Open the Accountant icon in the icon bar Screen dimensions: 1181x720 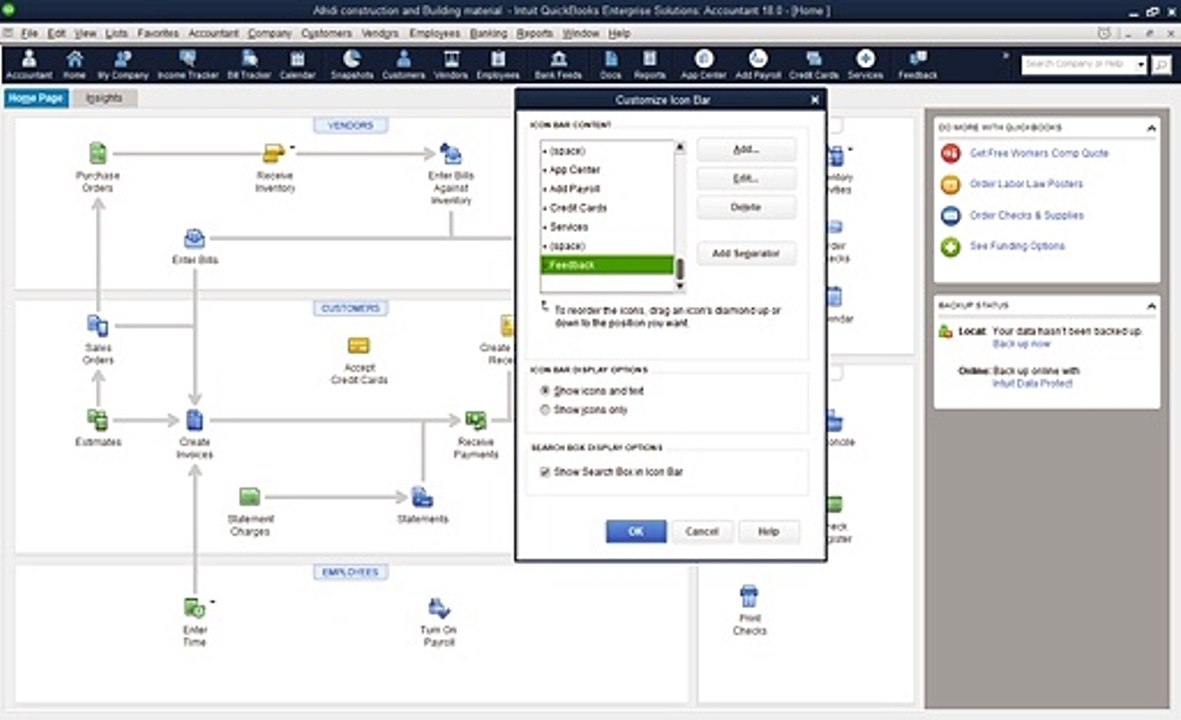tap(29, 64)
